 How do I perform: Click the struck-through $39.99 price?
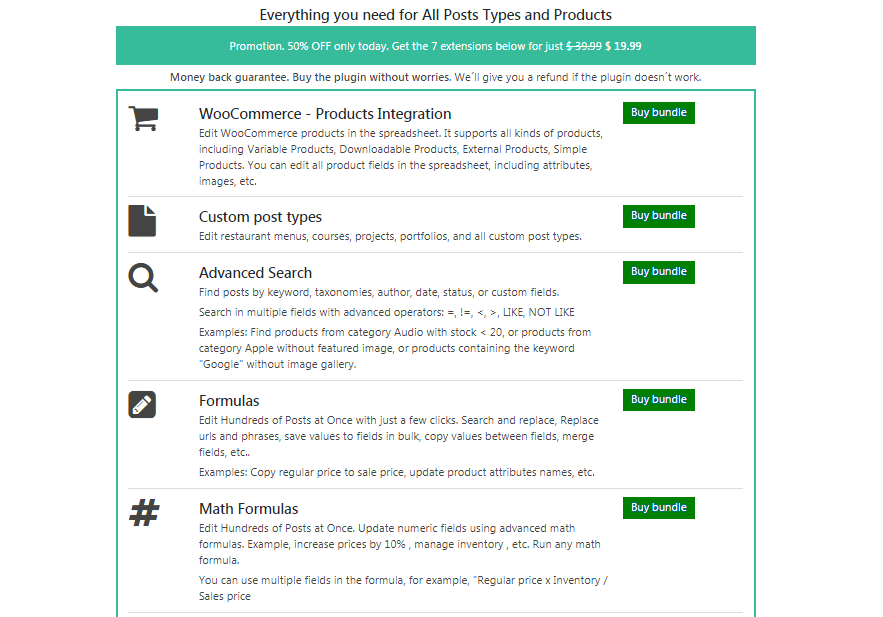pyautogui.click(x=584, y=46)
